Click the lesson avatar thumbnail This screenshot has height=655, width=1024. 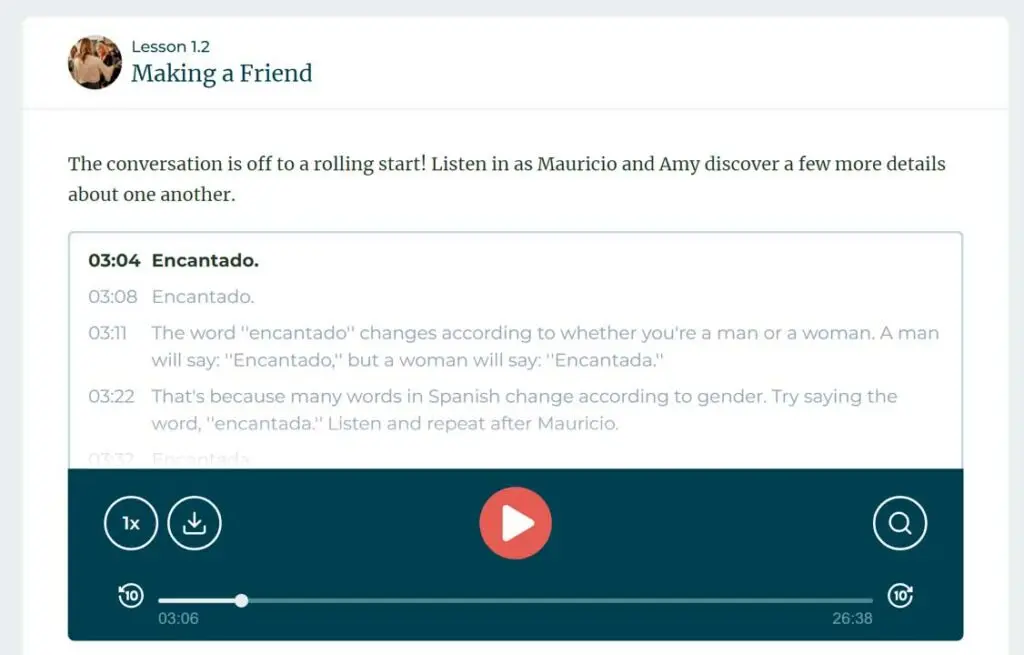(95, 62)
